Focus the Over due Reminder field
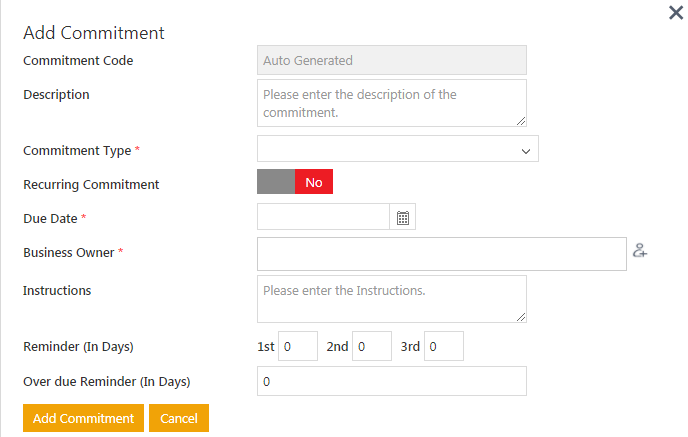The width and height of the screenshot is (688, 437). 391,381
